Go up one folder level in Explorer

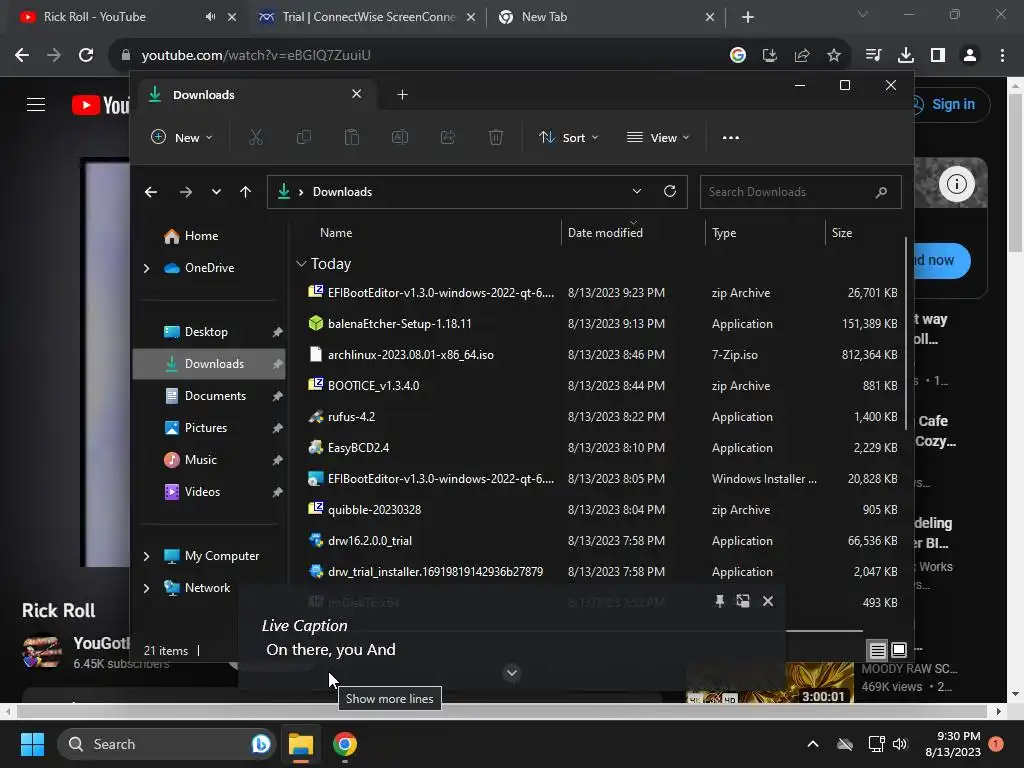tap(246, 192)
